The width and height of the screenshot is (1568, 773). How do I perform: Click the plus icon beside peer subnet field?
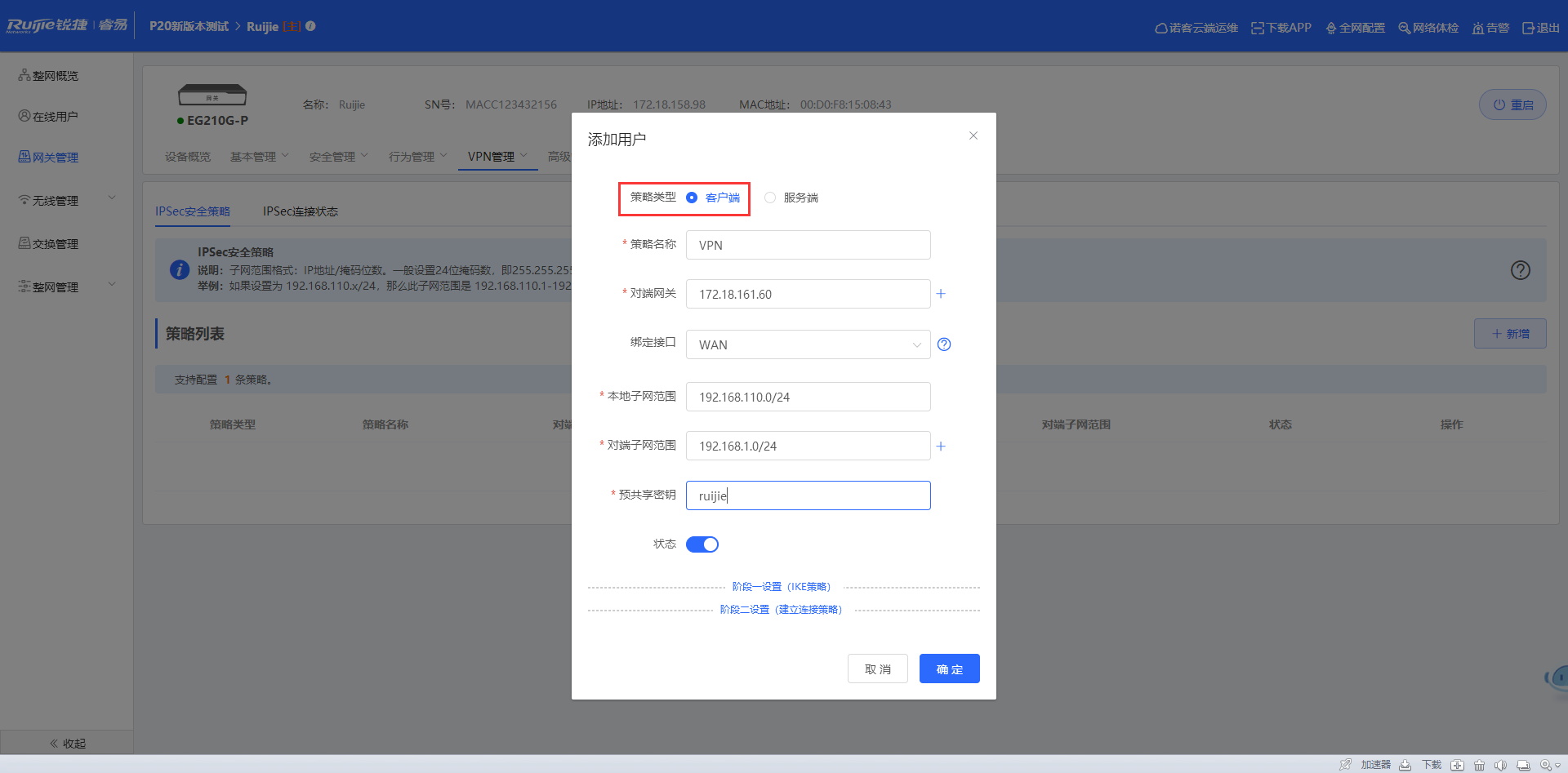tap(941, 446)
